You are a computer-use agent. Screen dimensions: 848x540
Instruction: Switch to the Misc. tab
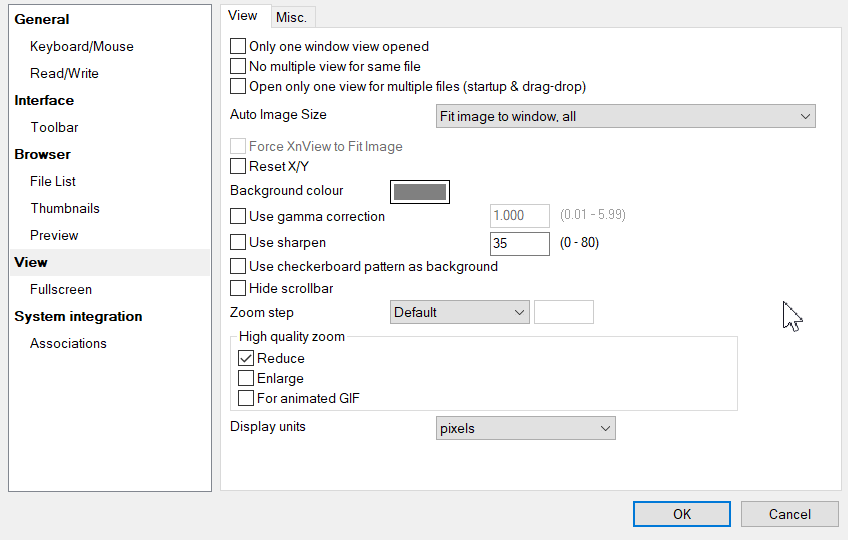point(292,17)
